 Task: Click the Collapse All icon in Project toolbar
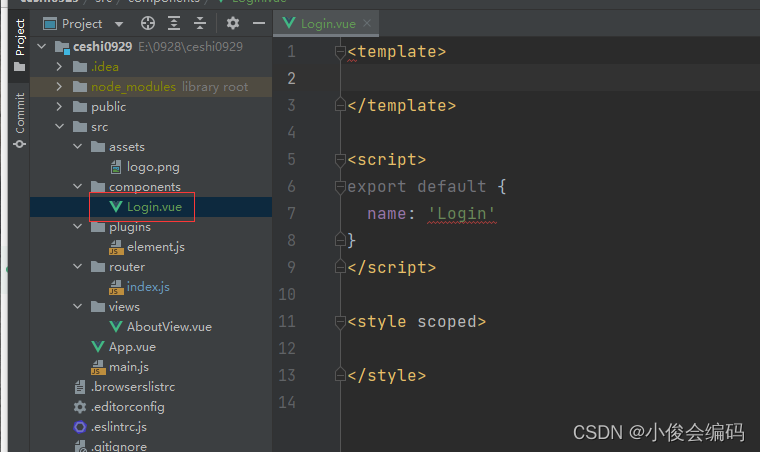tap(200, 23)
